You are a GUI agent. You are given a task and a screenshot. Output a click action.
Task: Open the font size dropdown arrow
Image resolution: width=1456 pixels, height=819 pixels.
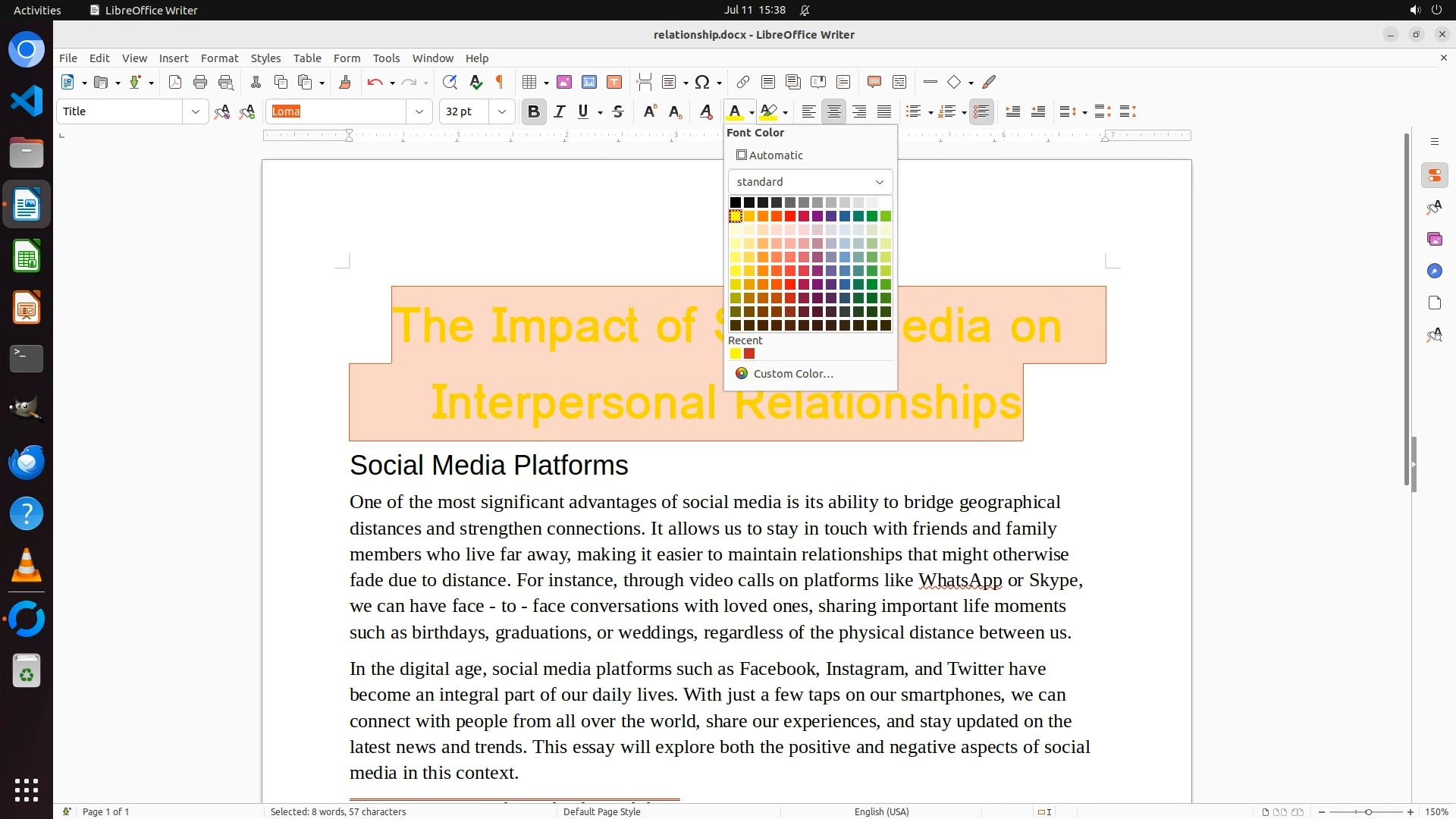tap(501, 111)
